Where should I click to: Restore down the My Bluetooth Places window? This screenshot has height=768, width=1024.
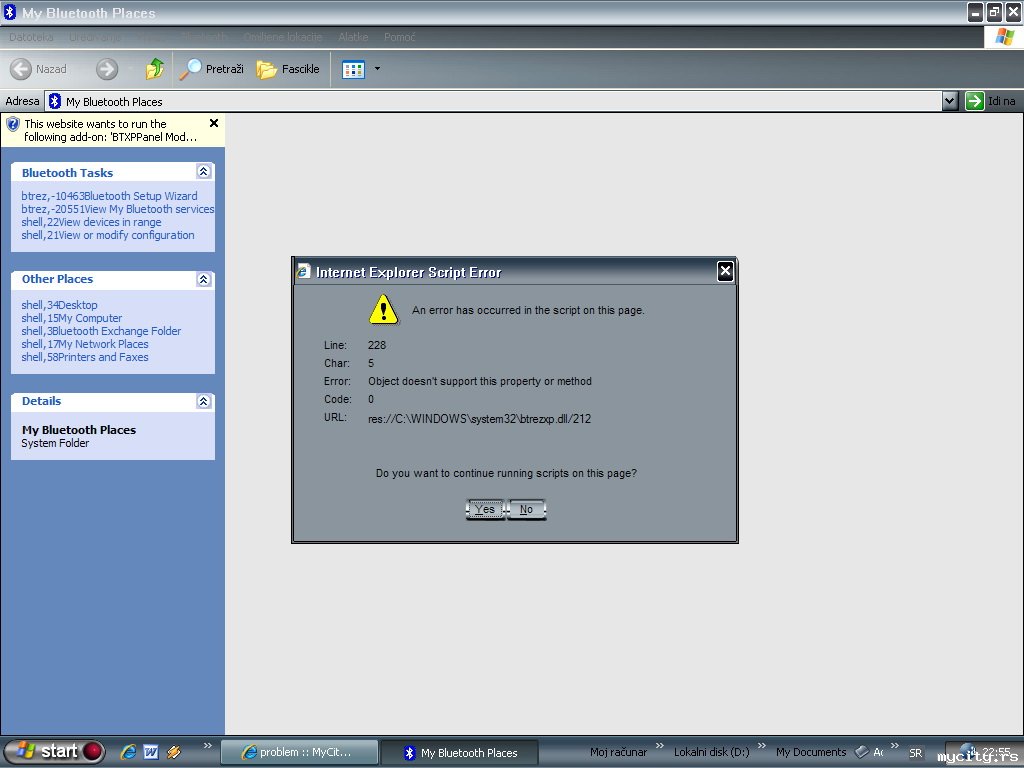click(x=995, y=12)
